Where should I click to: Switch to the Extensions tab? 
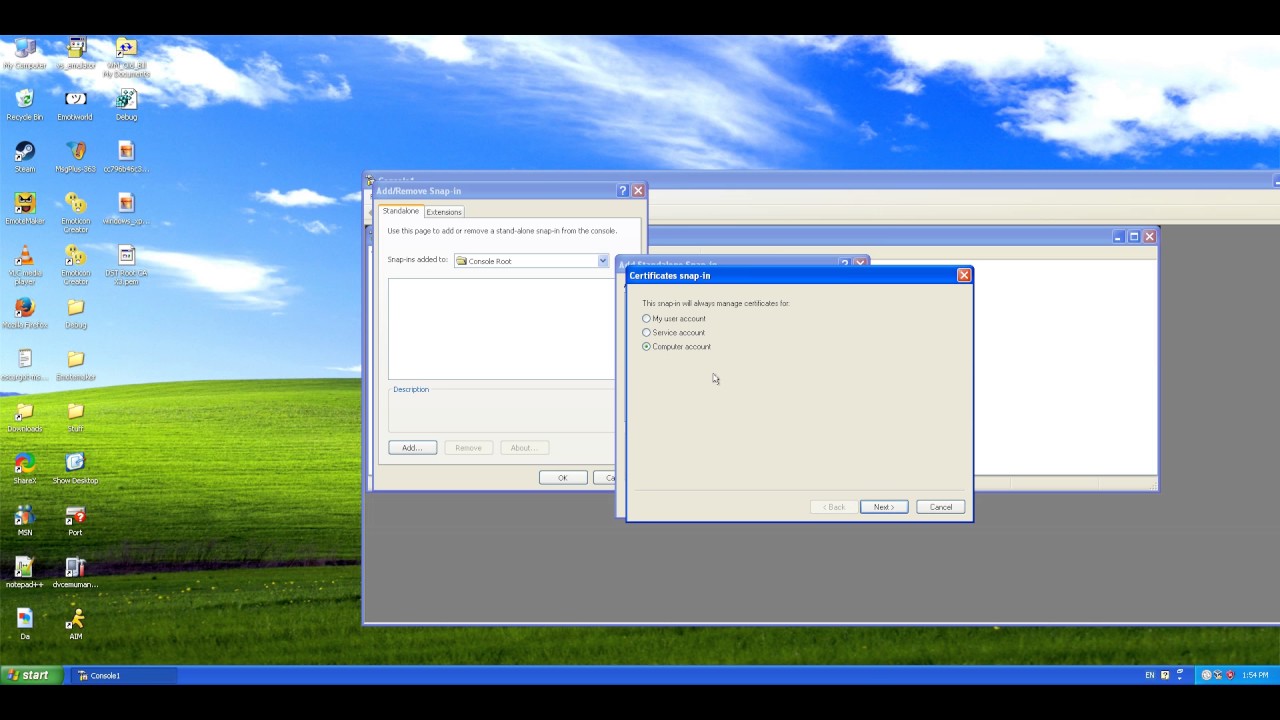(444, 212)
